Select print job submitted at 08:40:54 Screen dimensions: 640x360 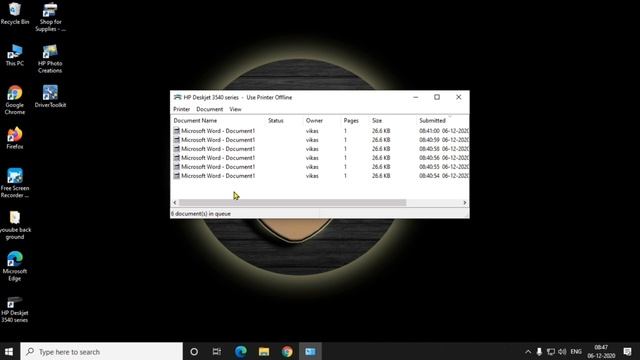pyautogui.click(x=320, y=176)
